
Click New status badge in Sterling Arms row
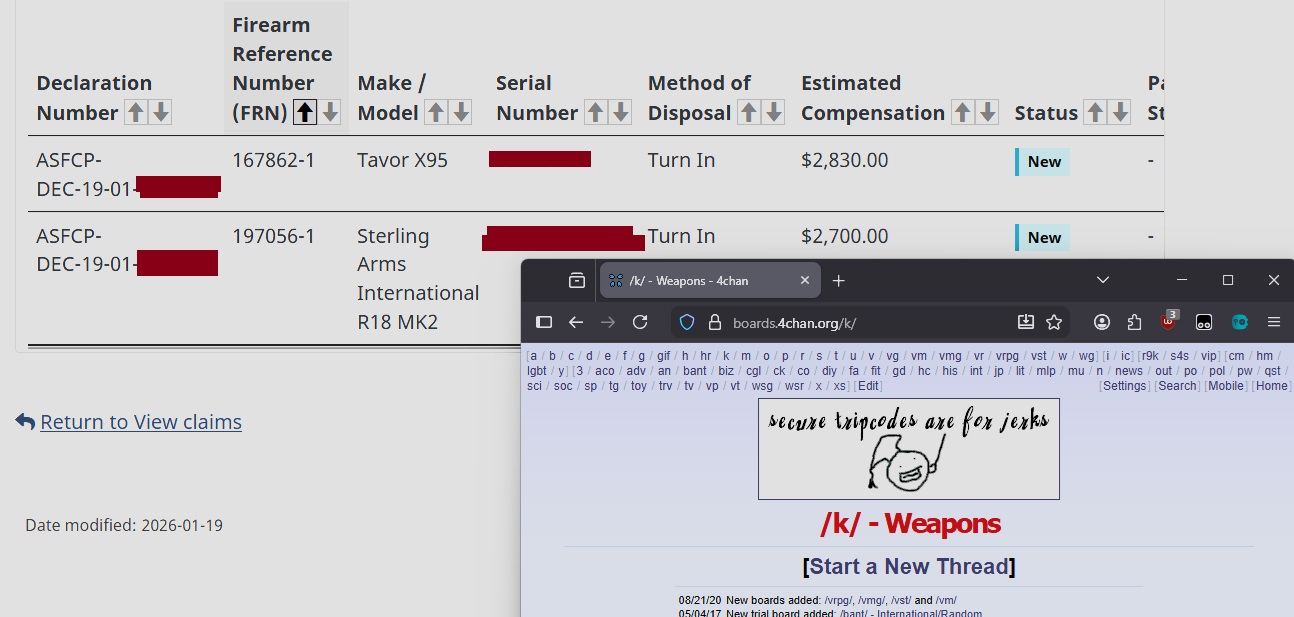point(1043,238)
